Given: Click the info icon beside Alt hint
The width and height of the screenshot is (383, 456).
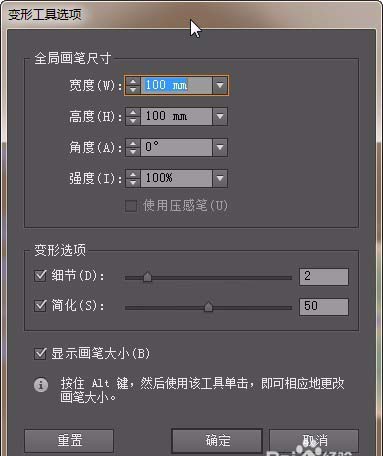Looking at the screenshot, I should coord(41,385).
